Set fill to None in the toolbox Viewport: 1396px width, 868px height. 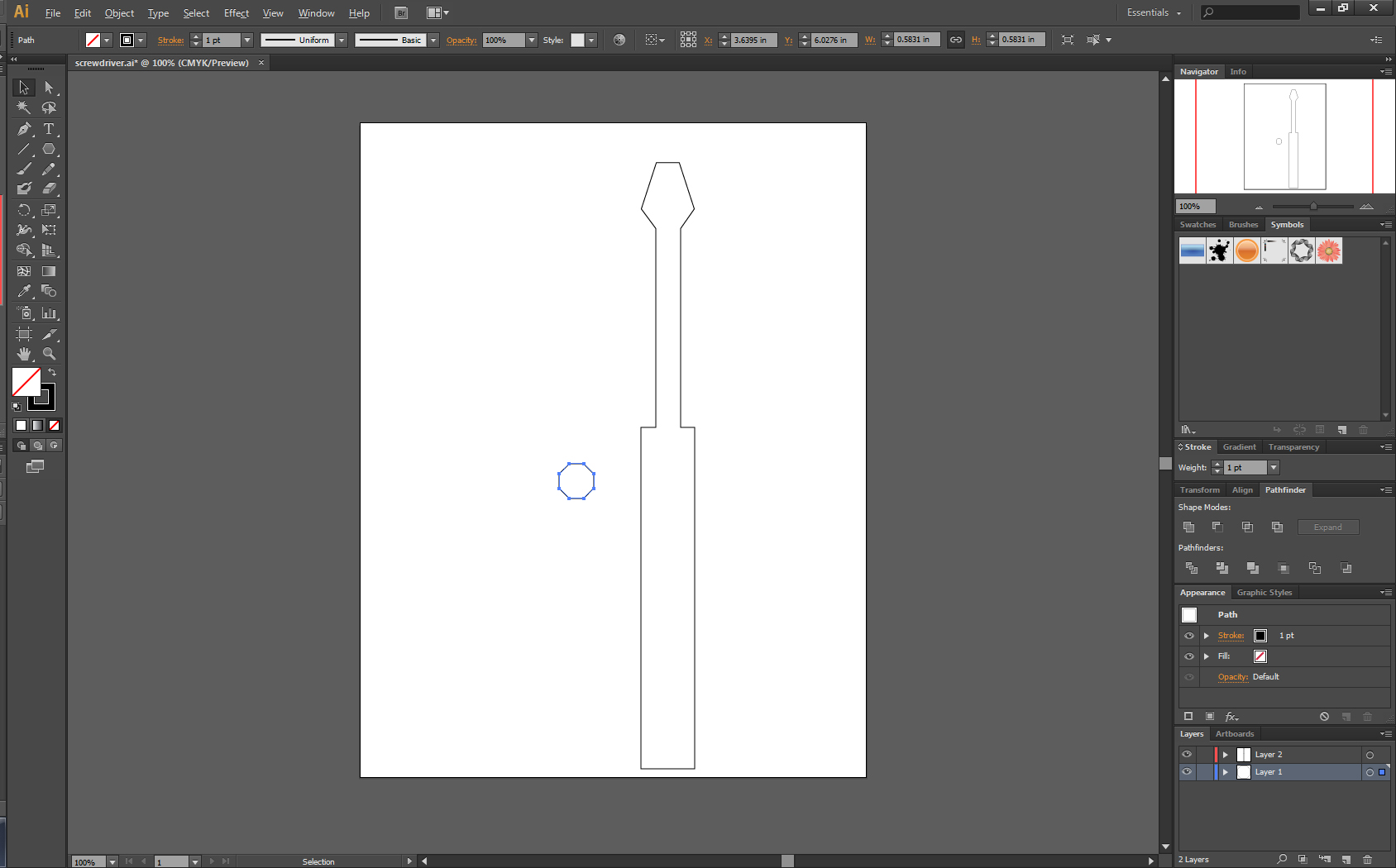[55, 426]
